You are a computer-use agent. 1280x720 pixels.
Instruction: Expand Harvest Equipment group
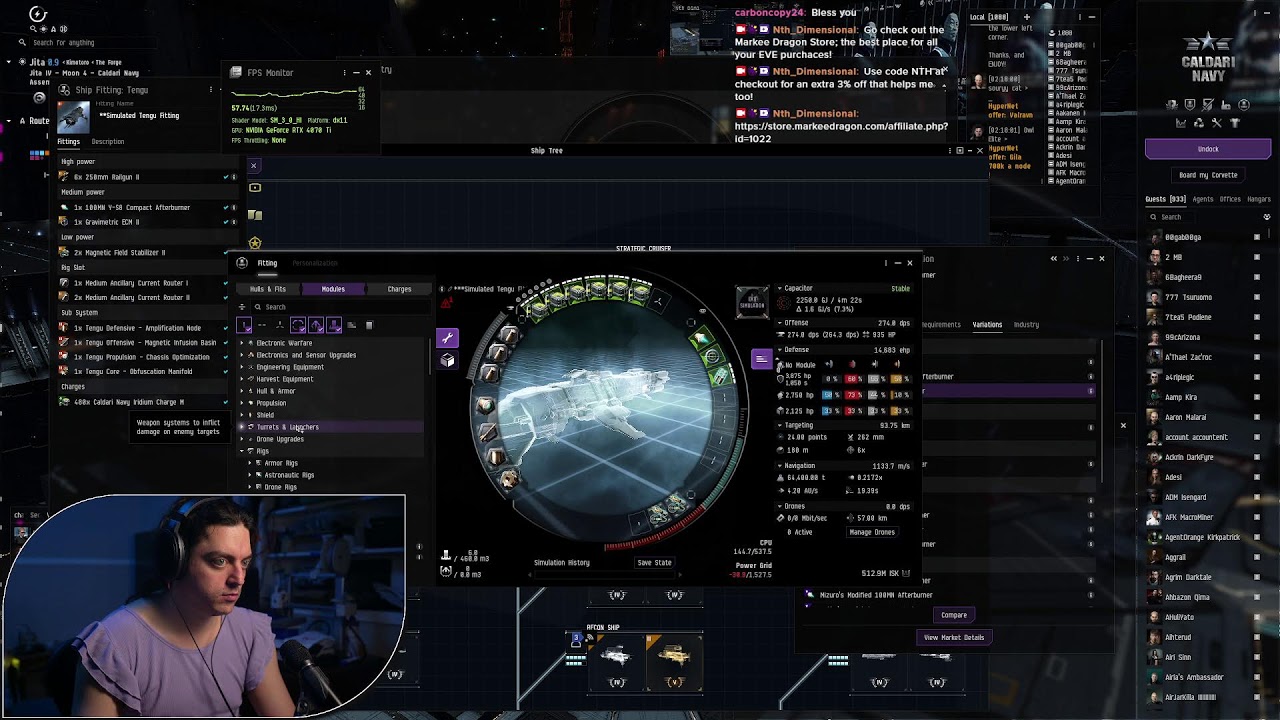242,379
